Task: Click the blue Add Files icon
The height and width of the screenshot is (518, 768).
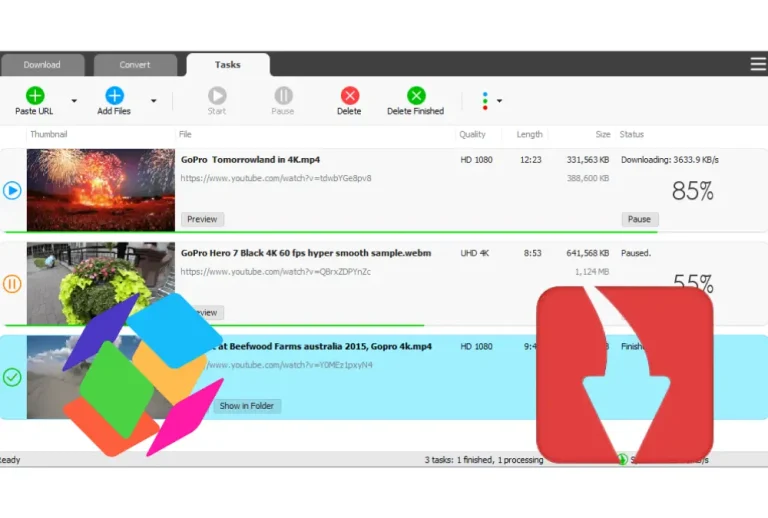Action: click(114, 95)
